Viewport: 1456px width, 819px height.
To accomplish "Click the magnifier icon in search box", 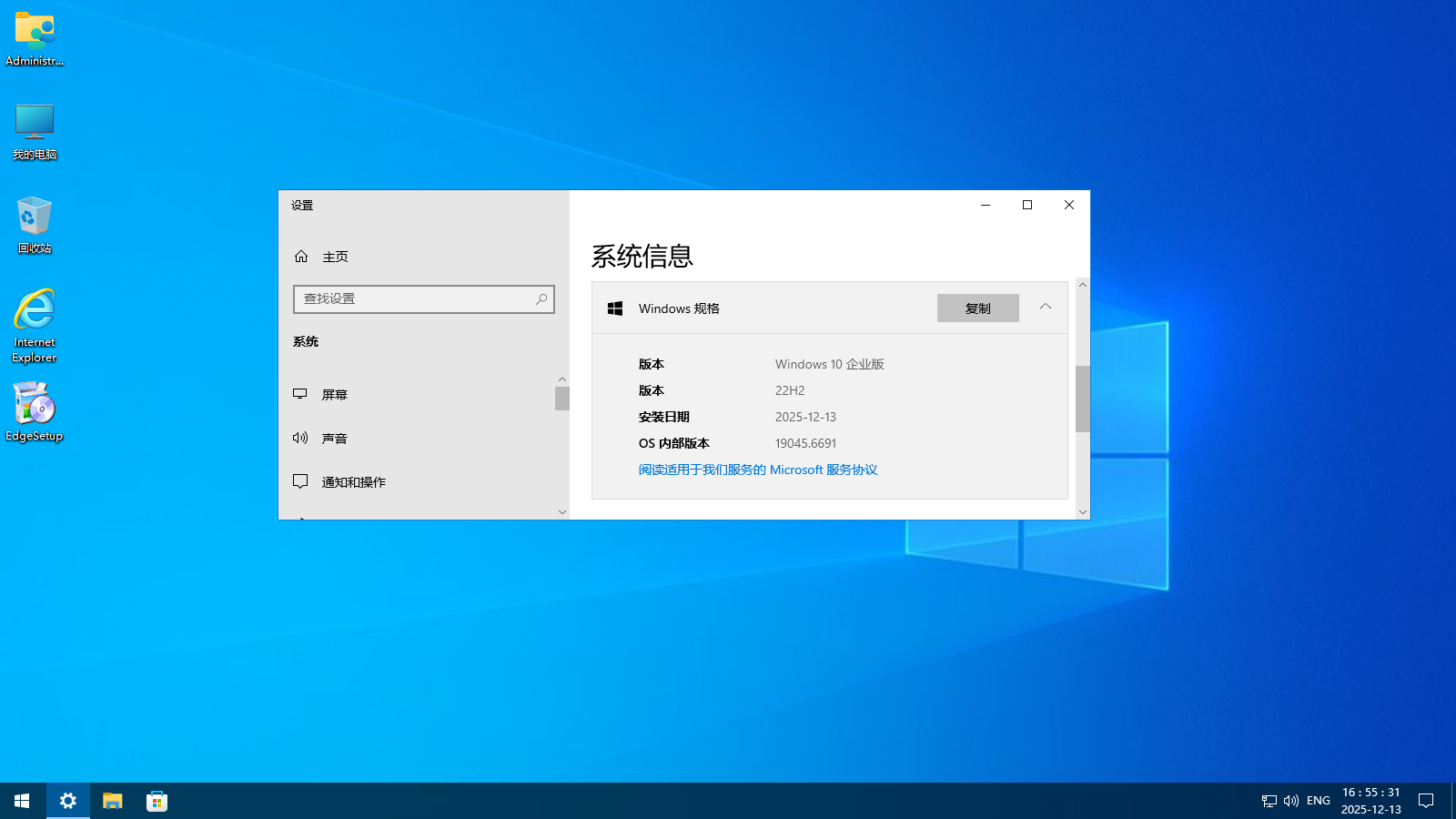I will tap(541, 298).
